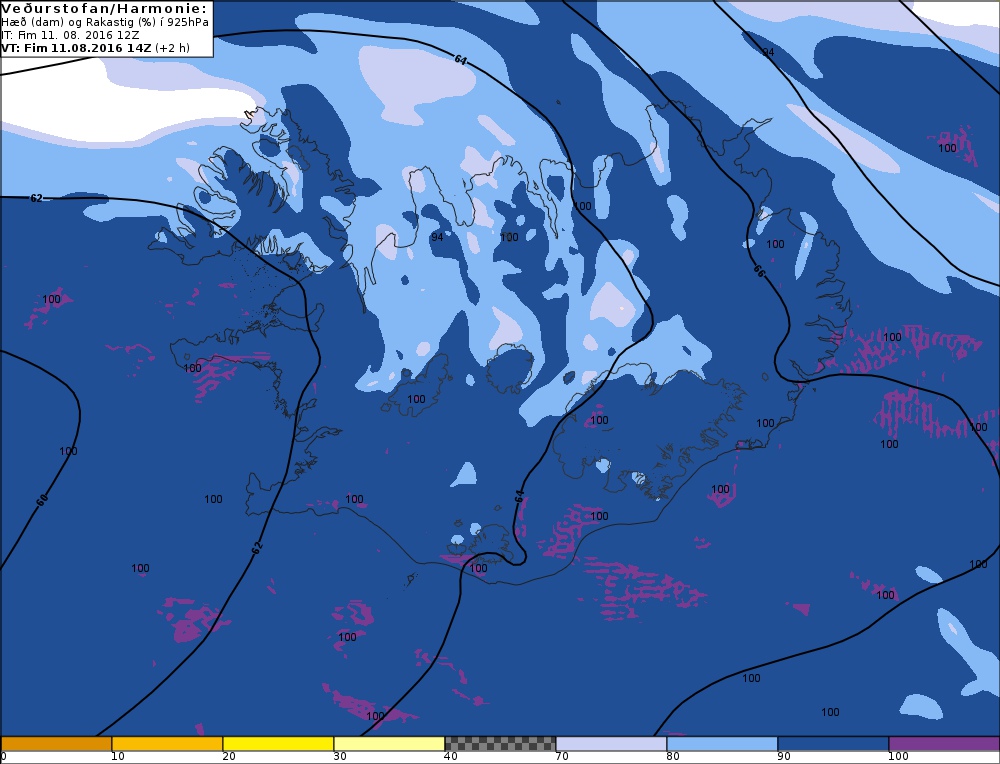Click the dark orange 0–10 legend swatch
This screenshot has width=1000, height=764.
[56, 744]
